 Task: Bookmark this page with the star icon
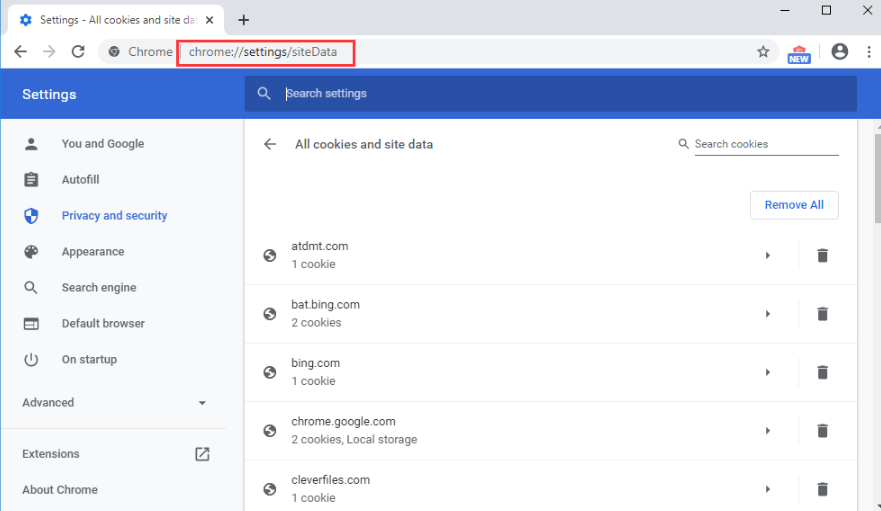tap(762, 52)
